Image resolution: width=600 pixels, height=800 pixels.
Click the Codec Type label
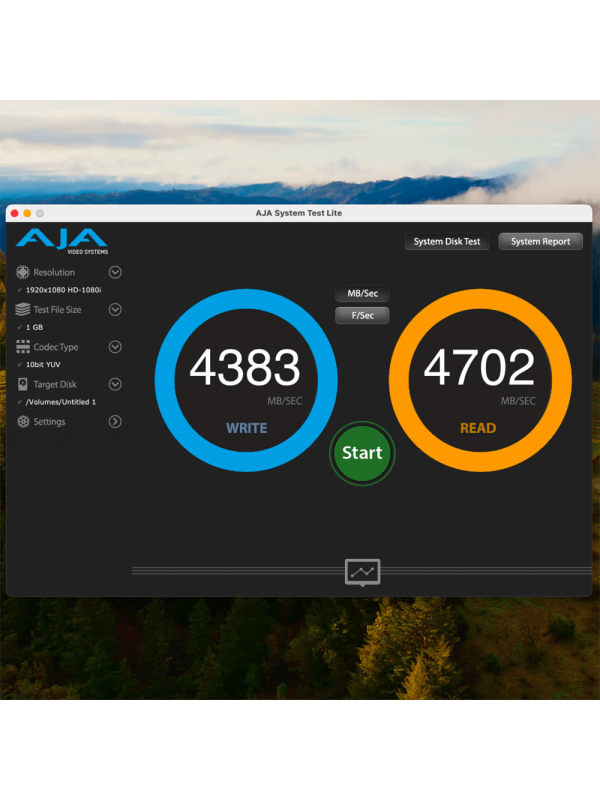pos(56,347)
